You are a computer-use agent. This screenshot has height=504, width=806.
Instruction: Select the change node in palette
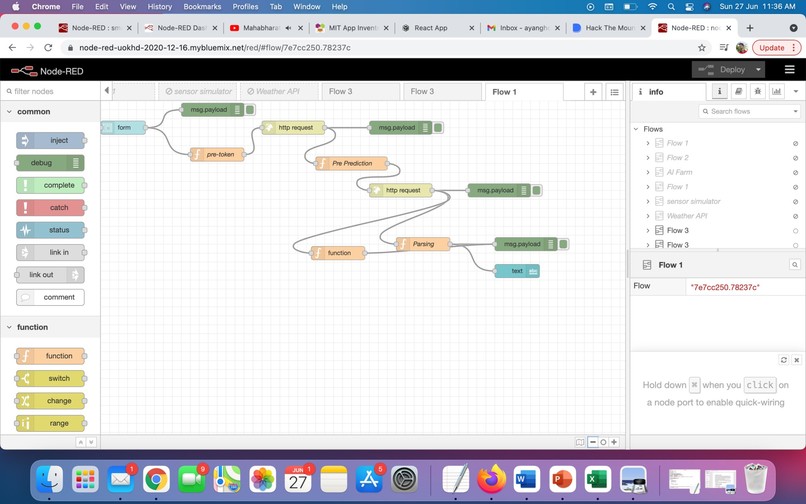point(50,401)
